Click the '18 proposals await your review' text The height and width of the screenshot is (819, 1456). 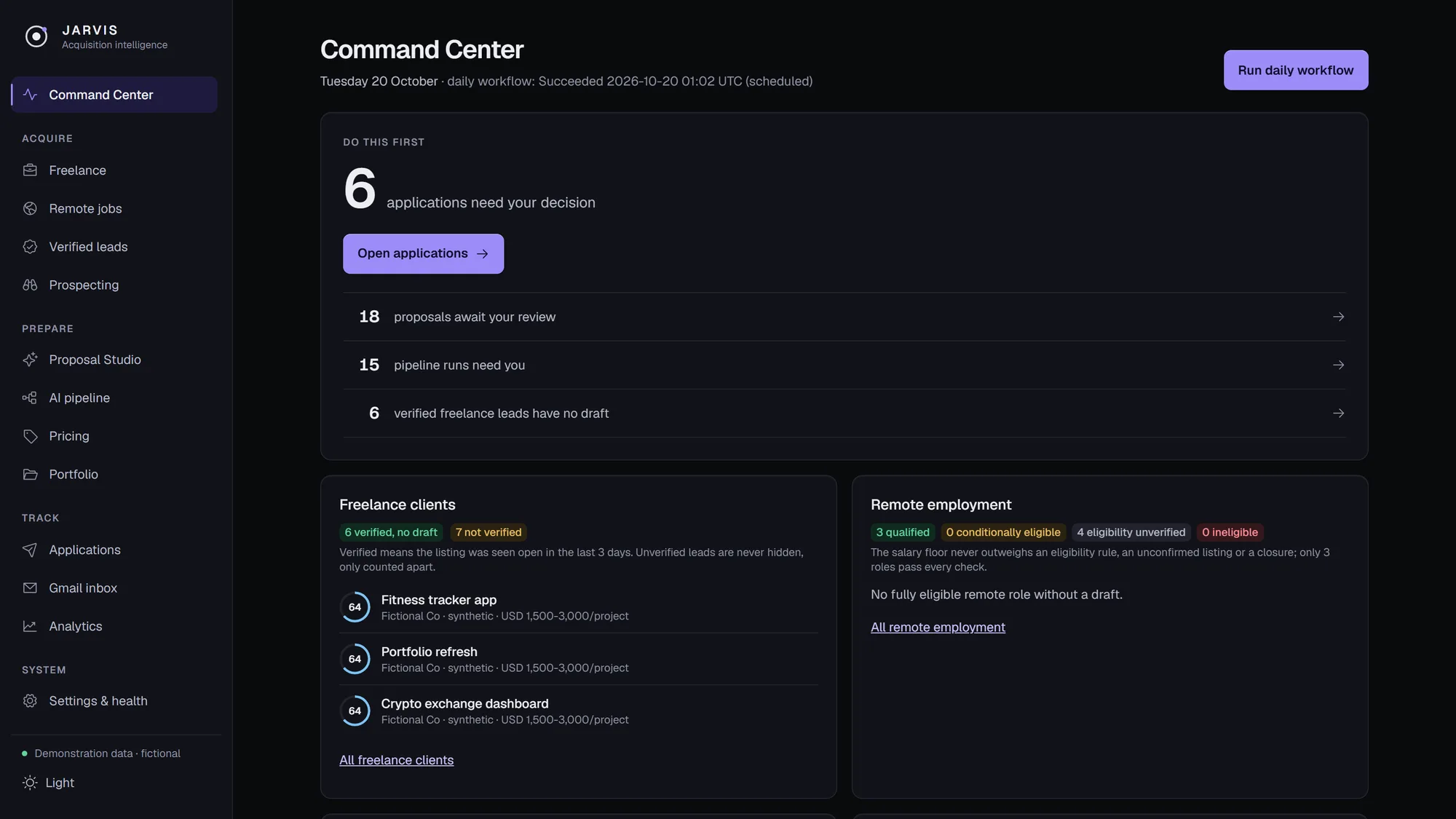[457, 317]
